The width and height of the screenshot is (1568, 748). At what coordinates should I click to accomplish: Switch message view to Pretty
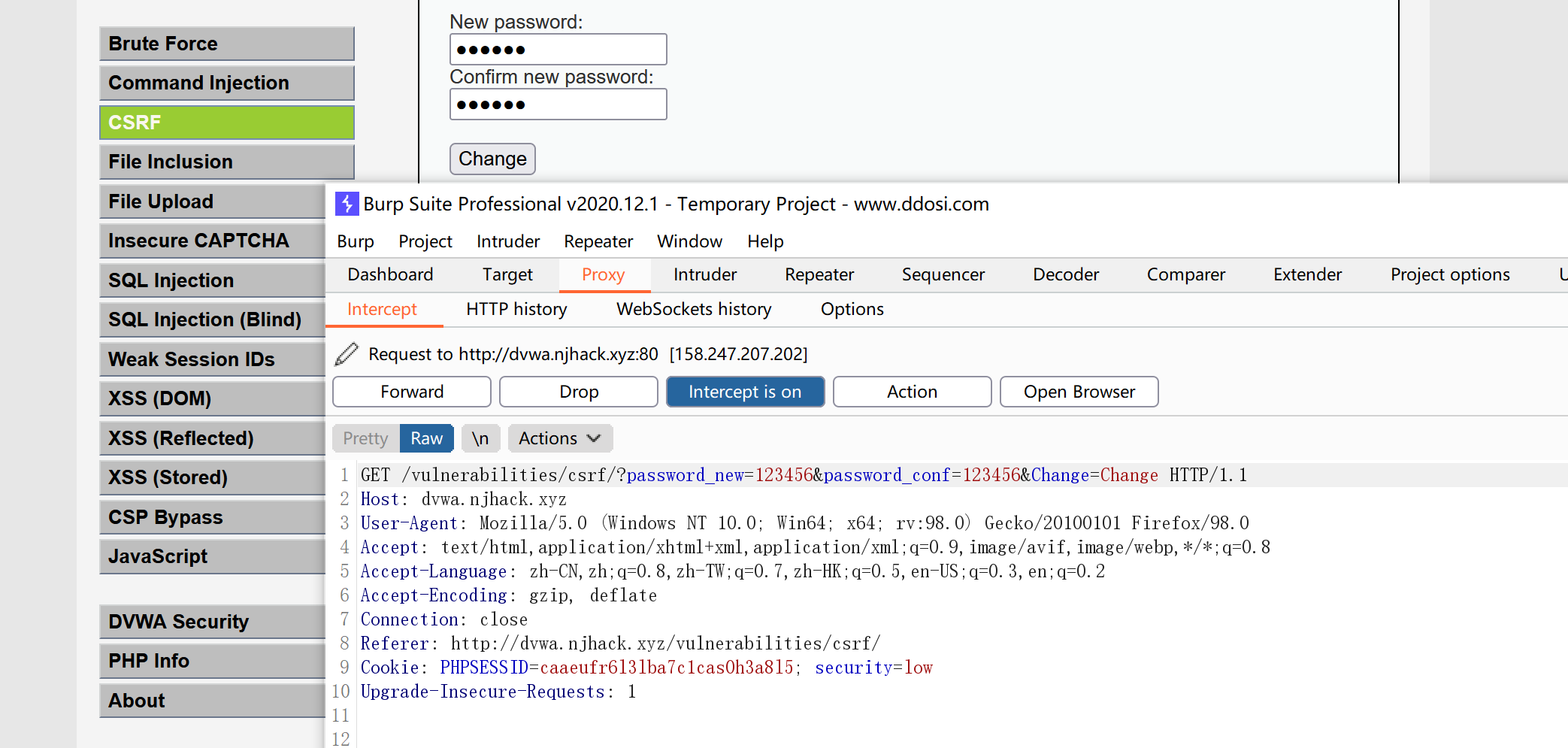[365, 438]
